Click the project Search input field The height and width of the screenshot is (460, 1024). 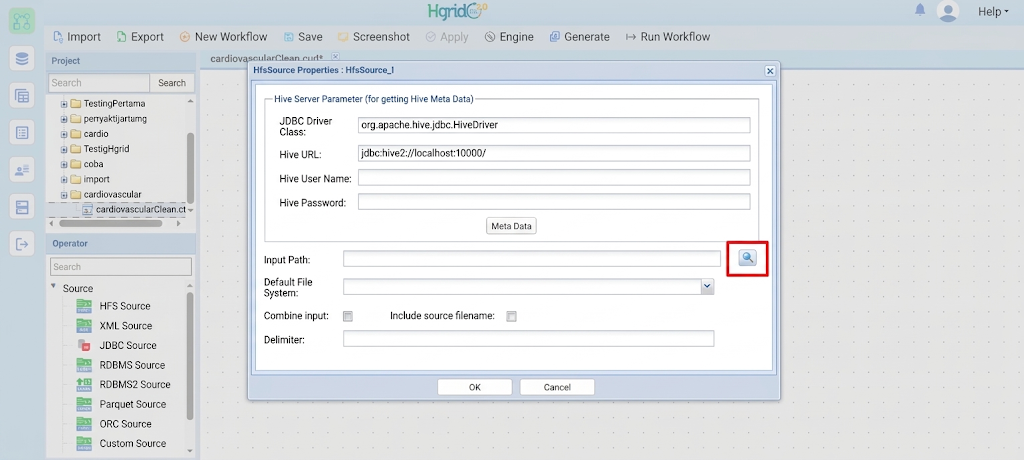[x=99, y=83]
